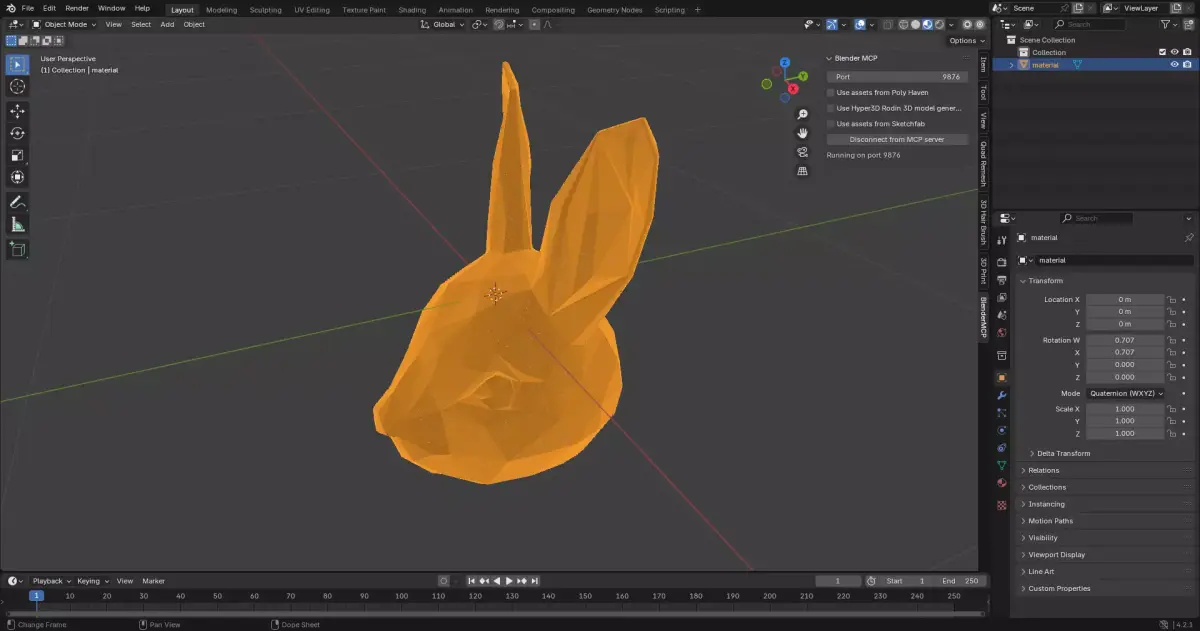Screen dimensions: 1200x631
Task: Select the Move tool
Action: tap(17, 111)
